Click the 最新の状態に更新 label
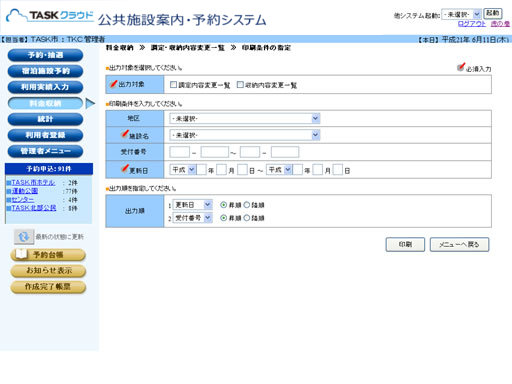 [59, 237]
